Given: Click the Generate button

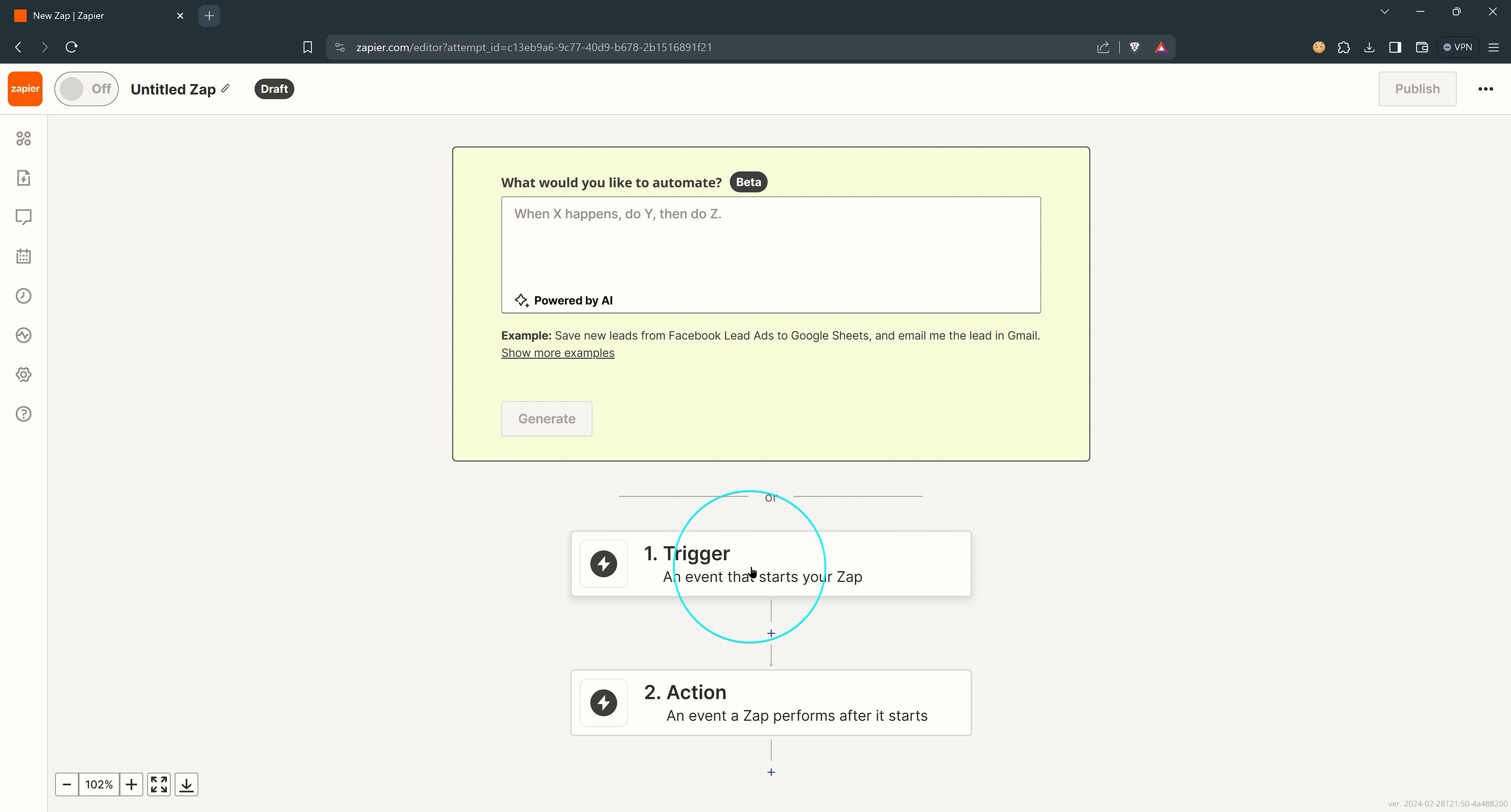Looking at the screenshot, I should [x=547, y=419].
